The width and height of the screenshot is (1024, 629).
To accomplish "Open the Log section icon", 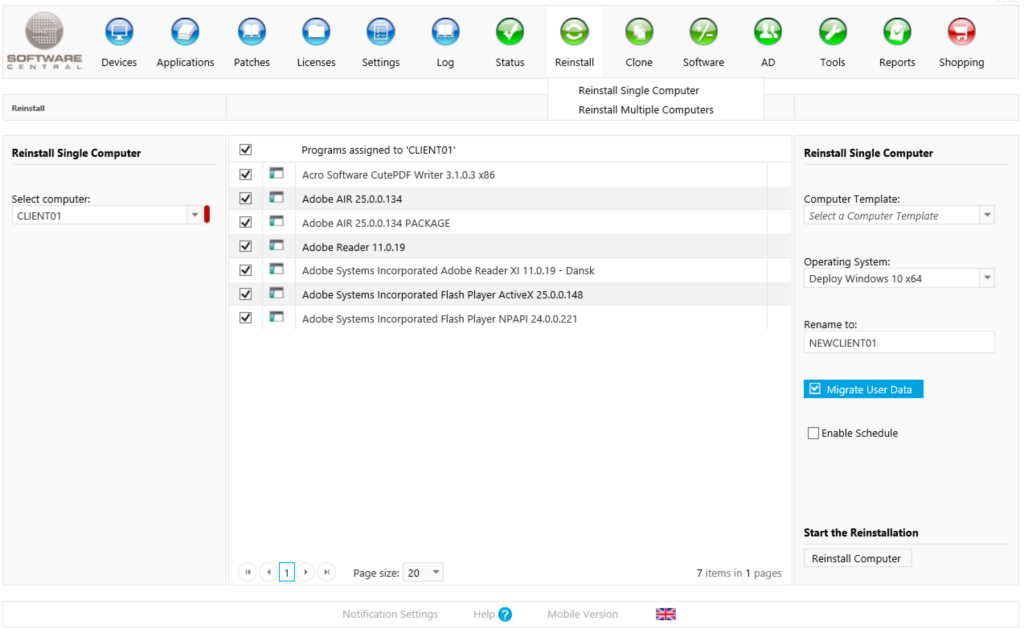I will click(x=445, y=31).
